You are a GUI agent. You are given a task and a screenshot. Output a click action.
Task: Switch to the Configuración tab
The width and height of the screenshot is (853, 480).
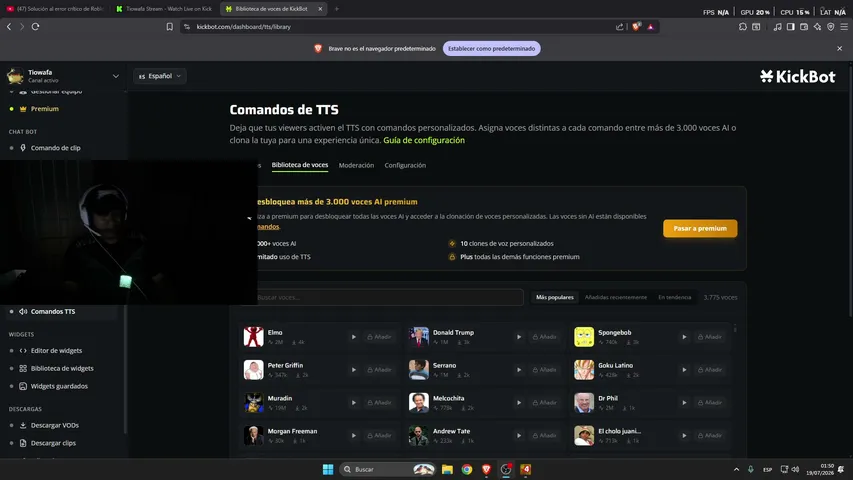405,165
